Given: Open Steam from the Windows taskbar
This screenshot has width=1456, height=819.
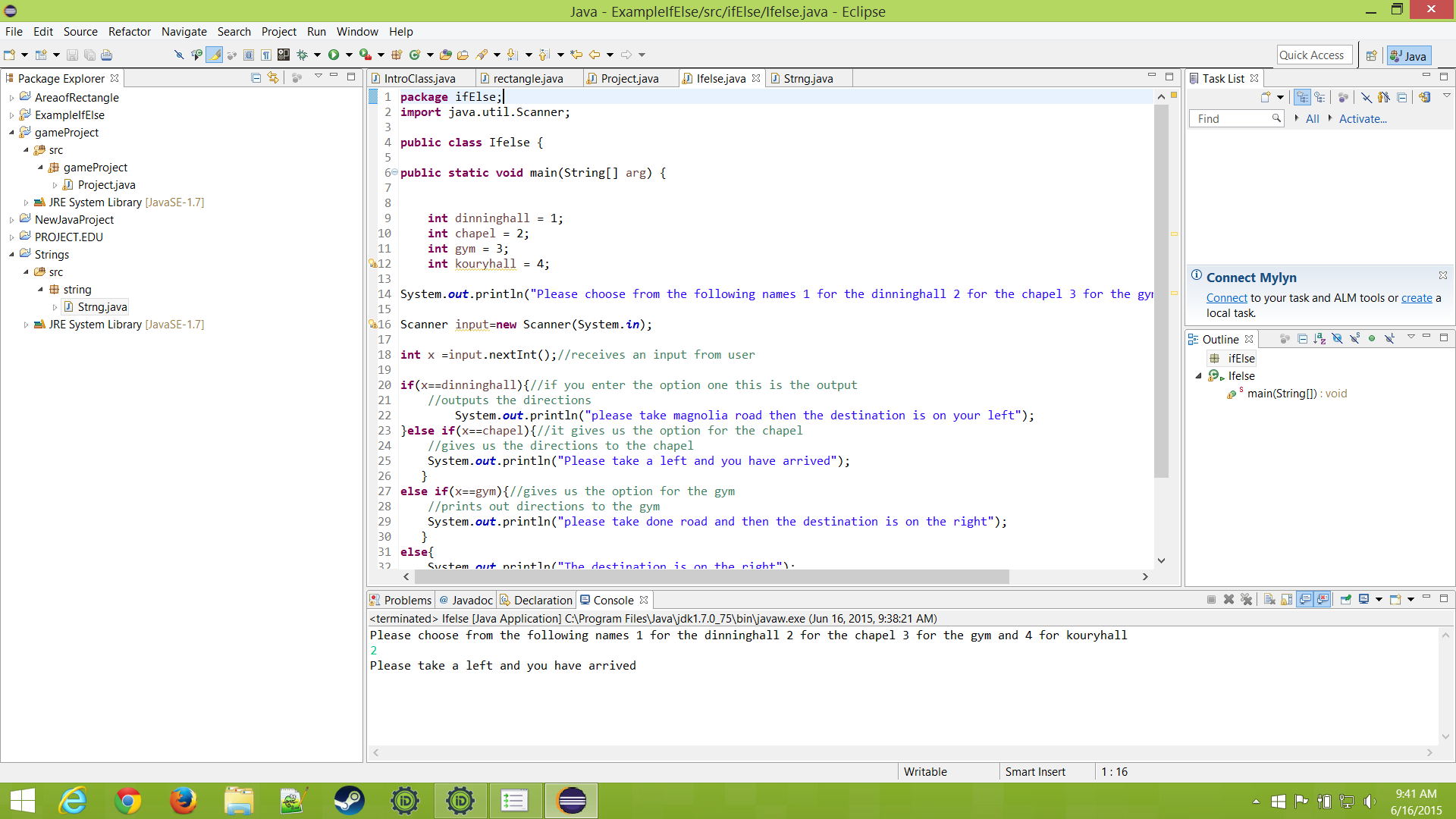Looking at the screenshot, I should (350, 801).
